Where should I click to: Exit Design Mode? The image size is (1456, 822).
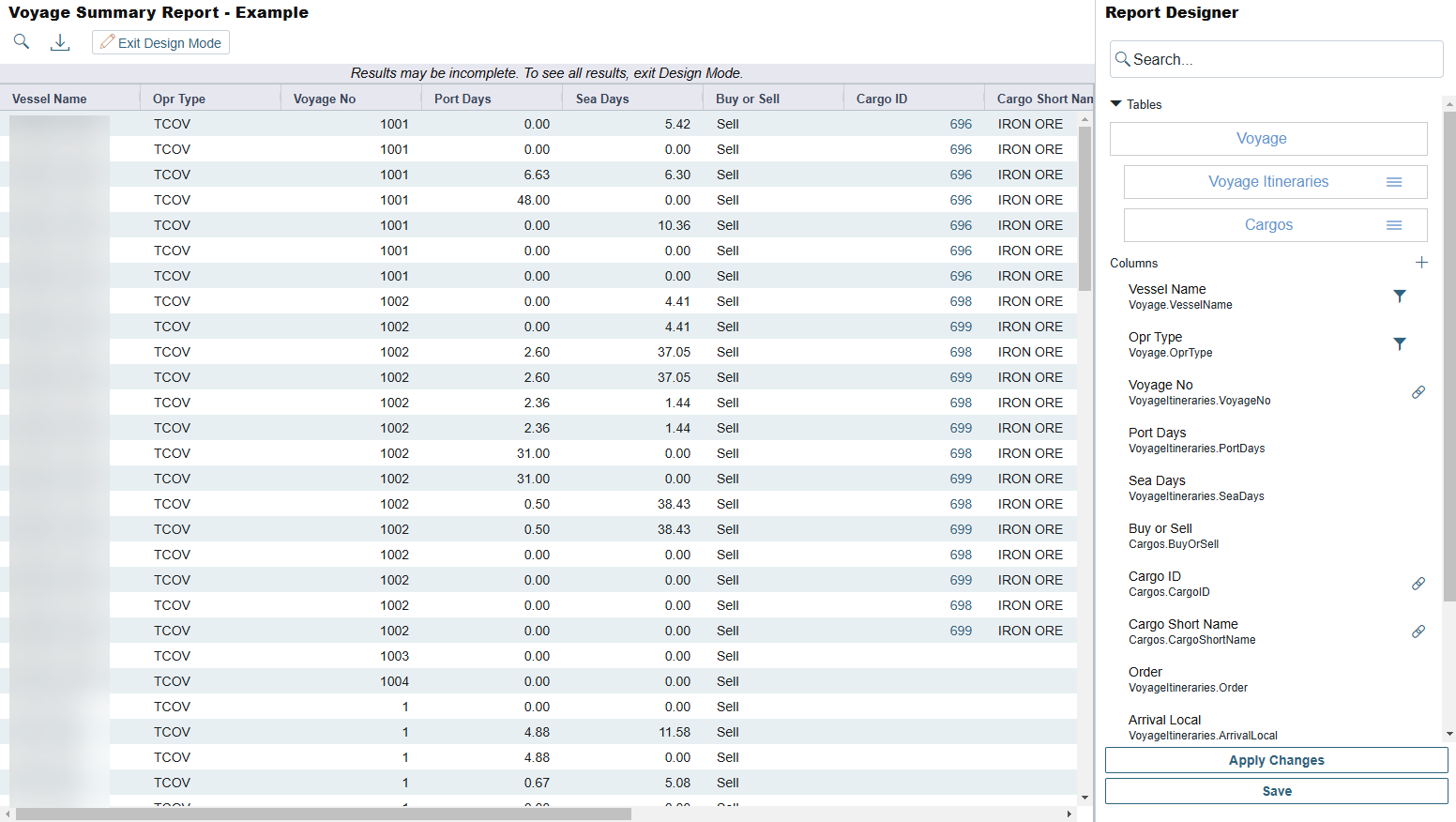(x=160, y=43)
